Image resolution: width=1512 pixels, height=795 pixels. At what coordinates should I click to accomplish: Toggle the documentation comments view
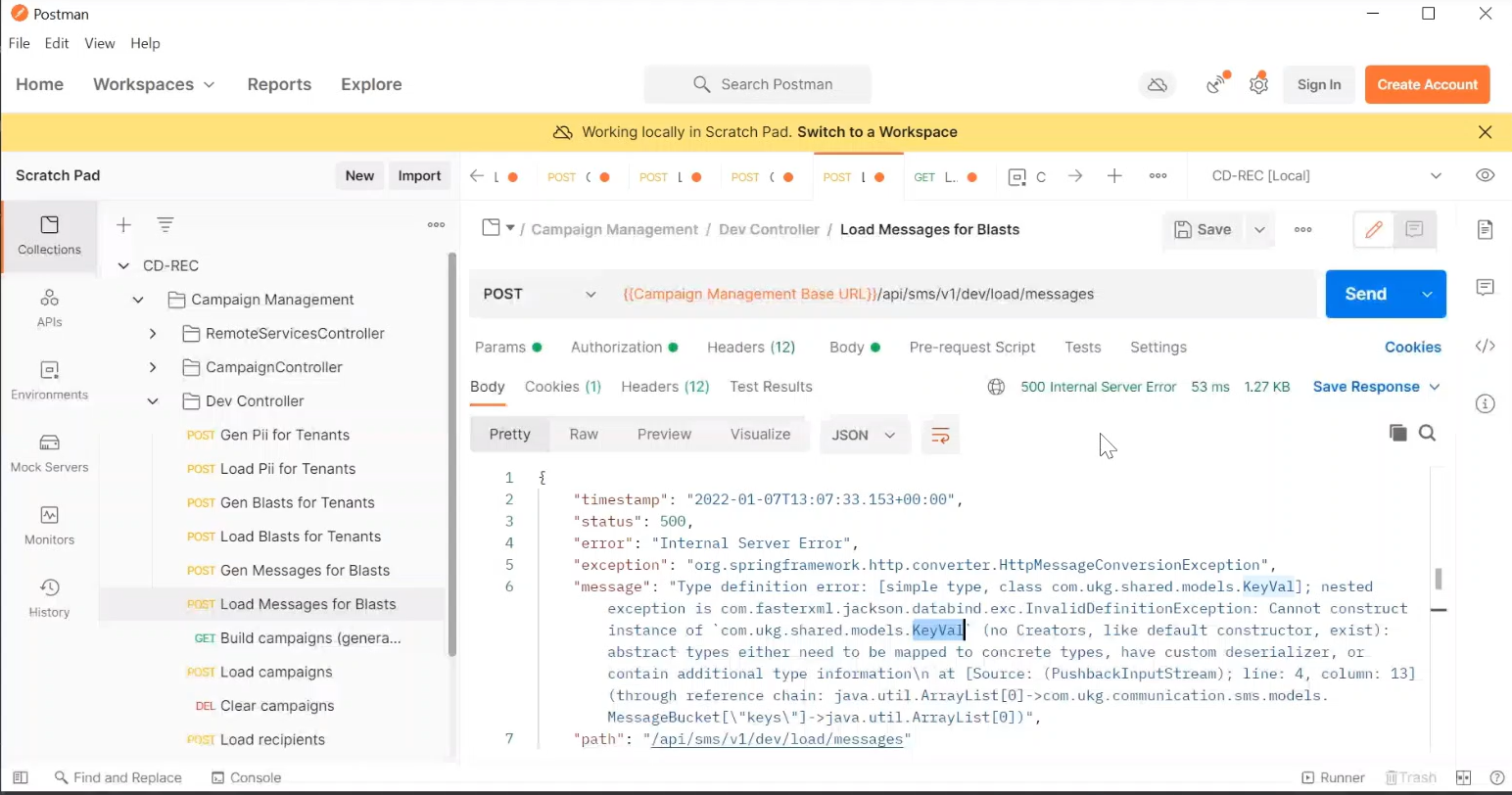(x=1413, y=229)
